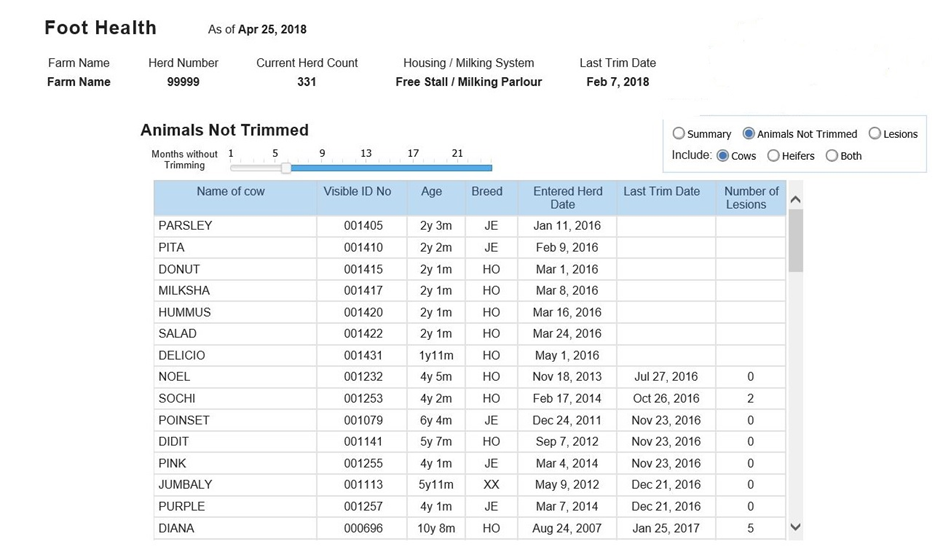The image size is (943, 547).
Task: Select the DIANA row in the table
Action: click(x=470, y=528)
